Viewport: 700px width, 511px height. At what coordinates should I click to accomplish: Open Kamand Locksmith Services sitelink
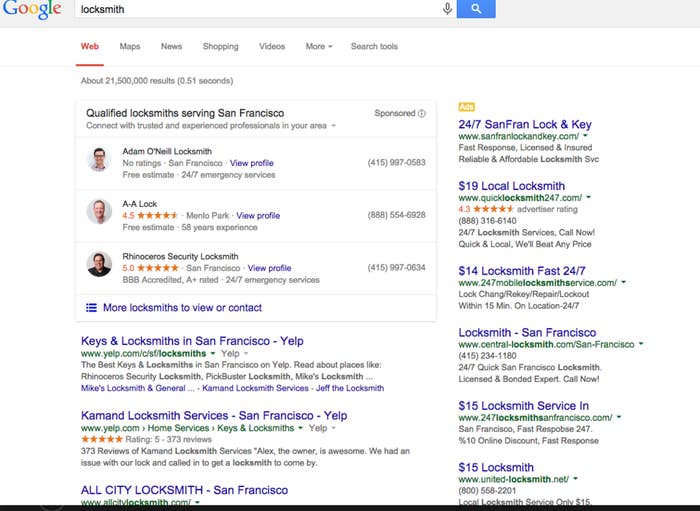[255, 388]
